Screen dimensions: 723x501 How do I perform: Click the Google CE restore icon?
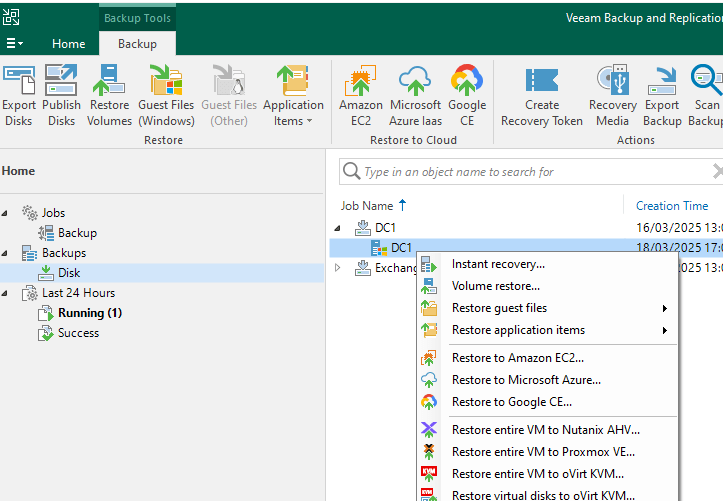[x=467, y=96]
